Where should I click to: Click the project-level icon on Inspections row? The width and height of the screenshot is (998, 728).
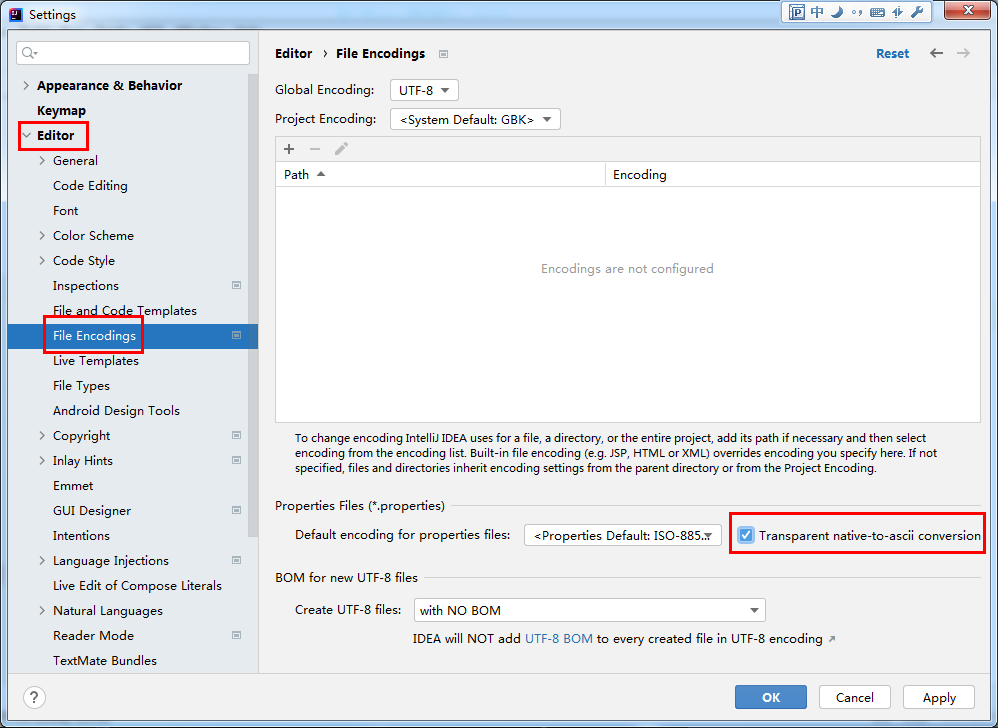click(237, 285)
